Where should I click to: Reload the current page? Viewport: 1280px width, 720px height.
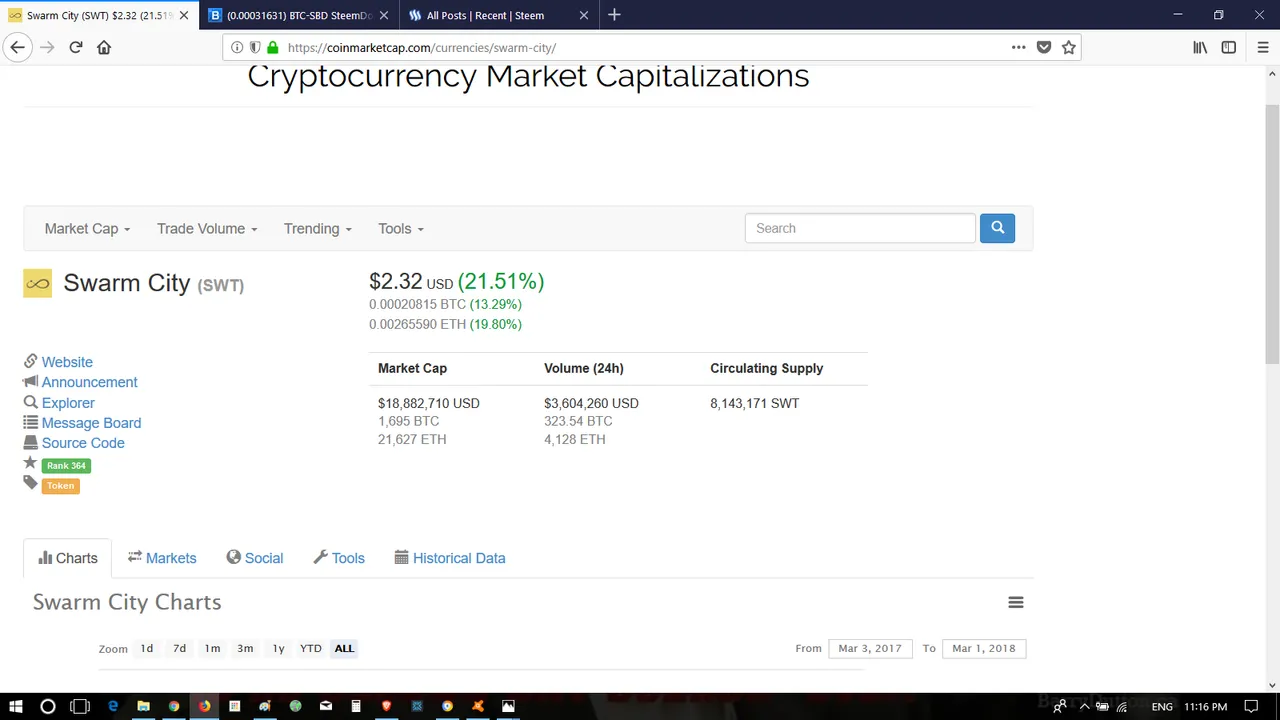coord(75,47)
